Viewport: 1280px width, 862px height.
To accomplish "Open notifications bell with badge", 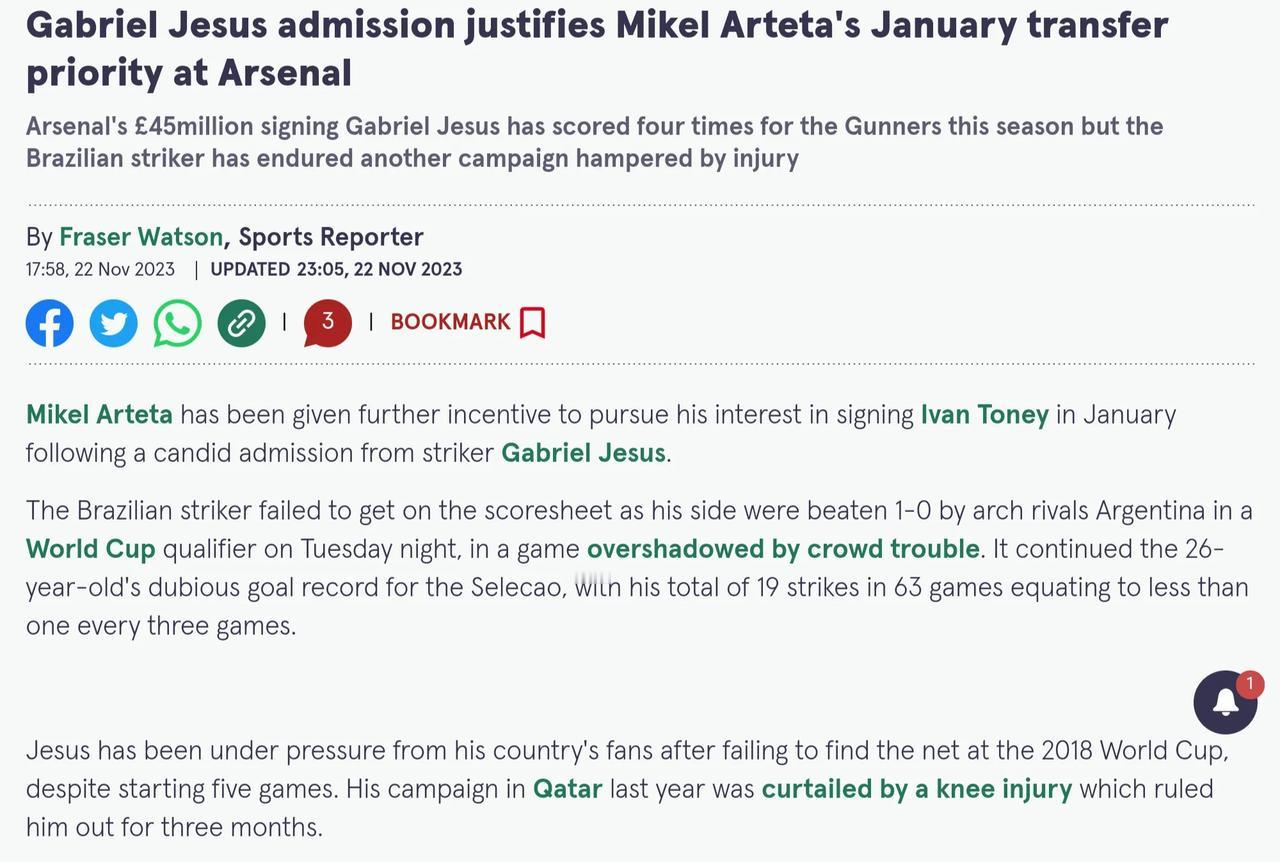I will click(1225, 702).
